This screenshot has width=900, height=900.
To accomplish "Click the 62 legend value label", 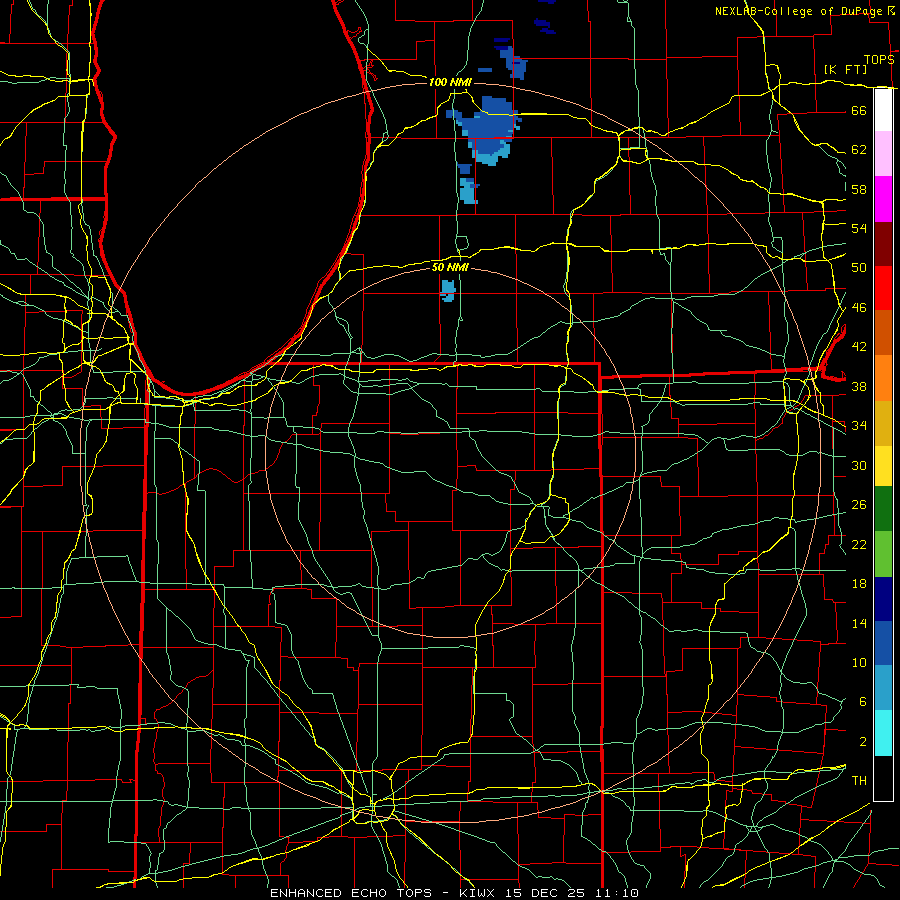I will (x=859, y=150).
